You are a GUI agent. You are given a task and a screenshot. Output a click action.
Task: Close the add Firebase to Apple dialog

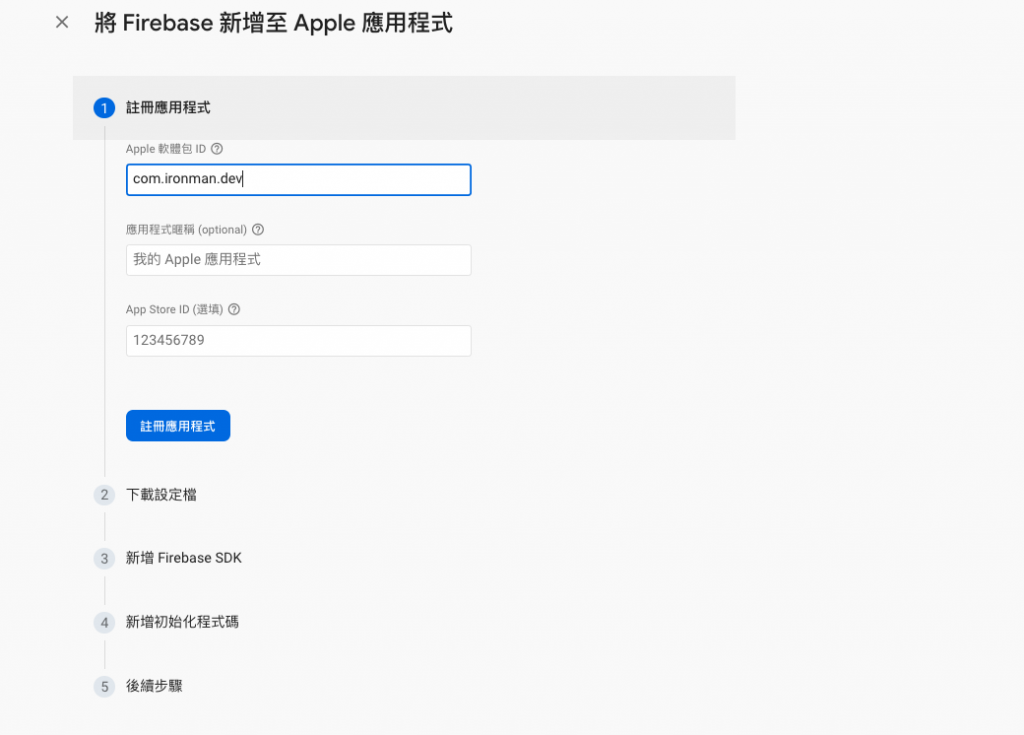click(62, 22)
